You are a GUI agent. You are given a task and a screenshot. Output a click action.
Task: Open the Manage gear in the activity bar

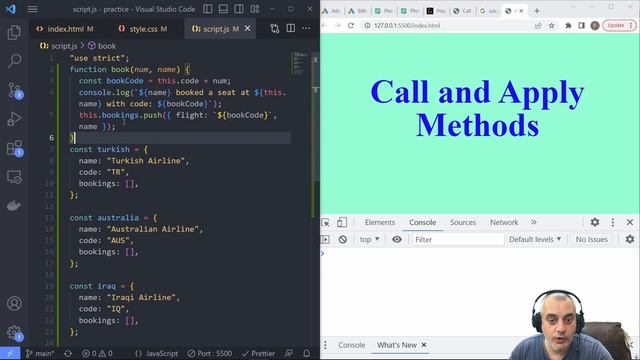15,333
